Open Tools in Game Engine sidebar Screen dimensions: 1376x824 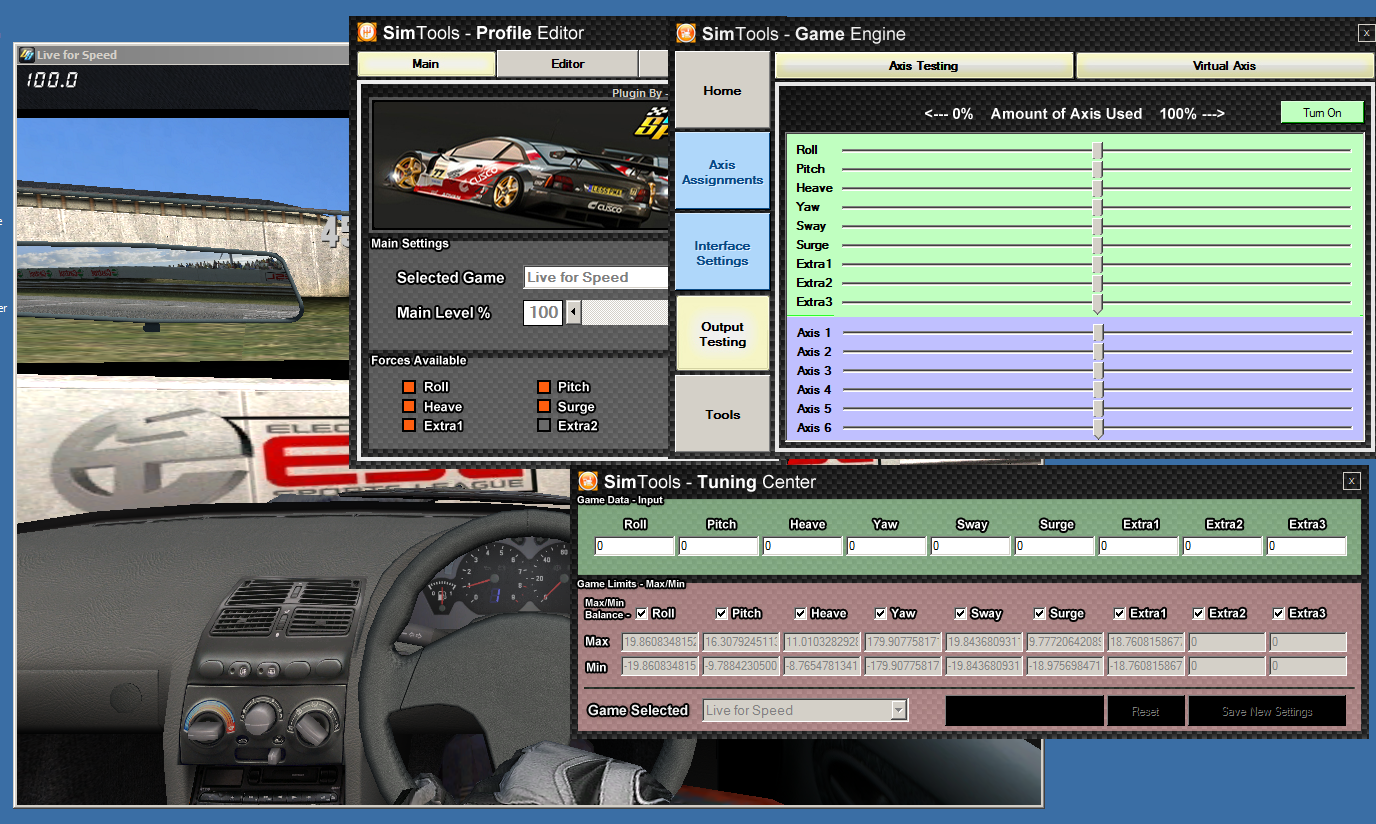[722, 414]
